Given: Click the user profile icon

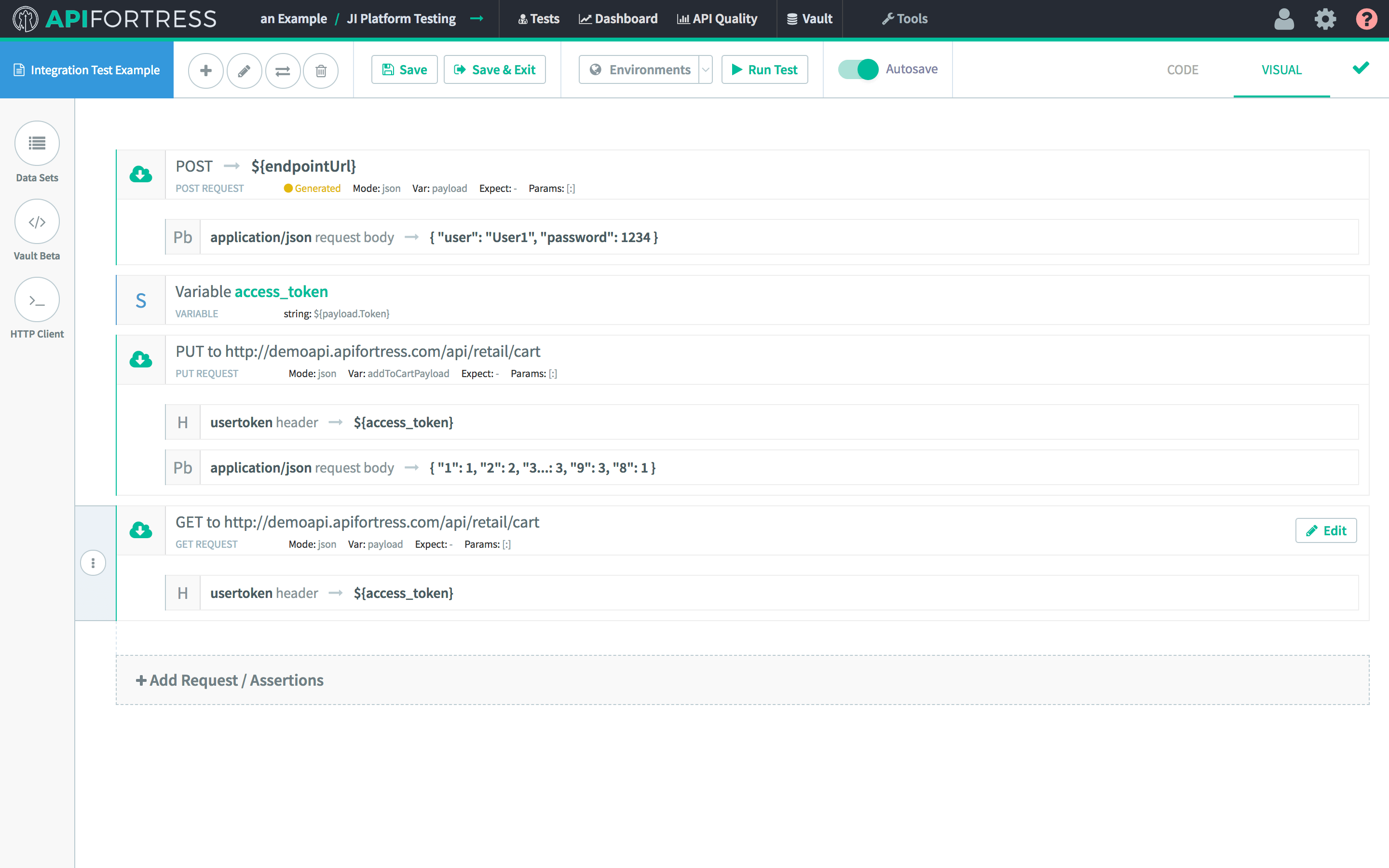Looking at the screenshot, I should (1284, 19).
